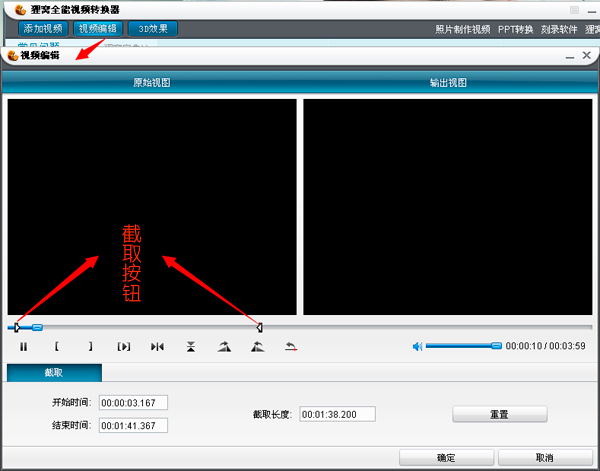
Task: Click 添加视频 in main window
Action: point(43,29)
